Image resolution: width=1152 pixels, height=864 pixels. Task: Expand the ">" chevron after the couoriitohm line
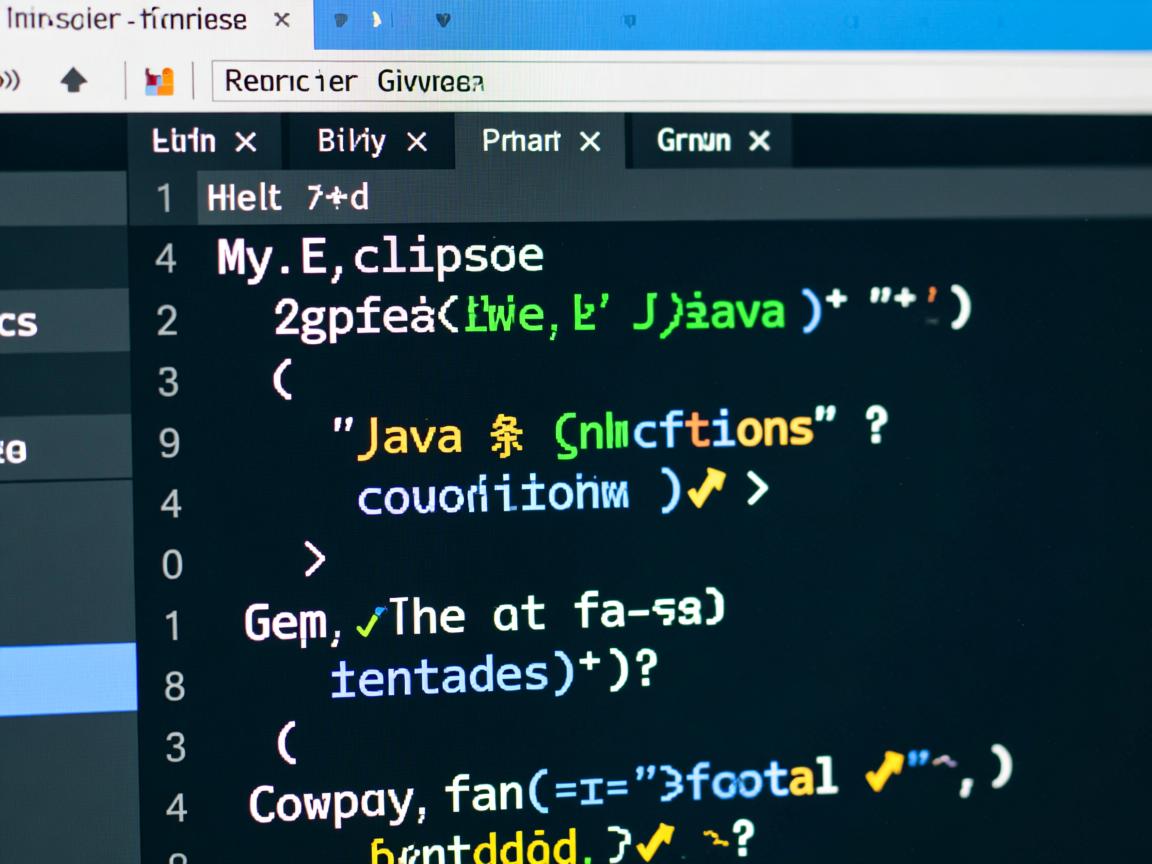(759, 488)
